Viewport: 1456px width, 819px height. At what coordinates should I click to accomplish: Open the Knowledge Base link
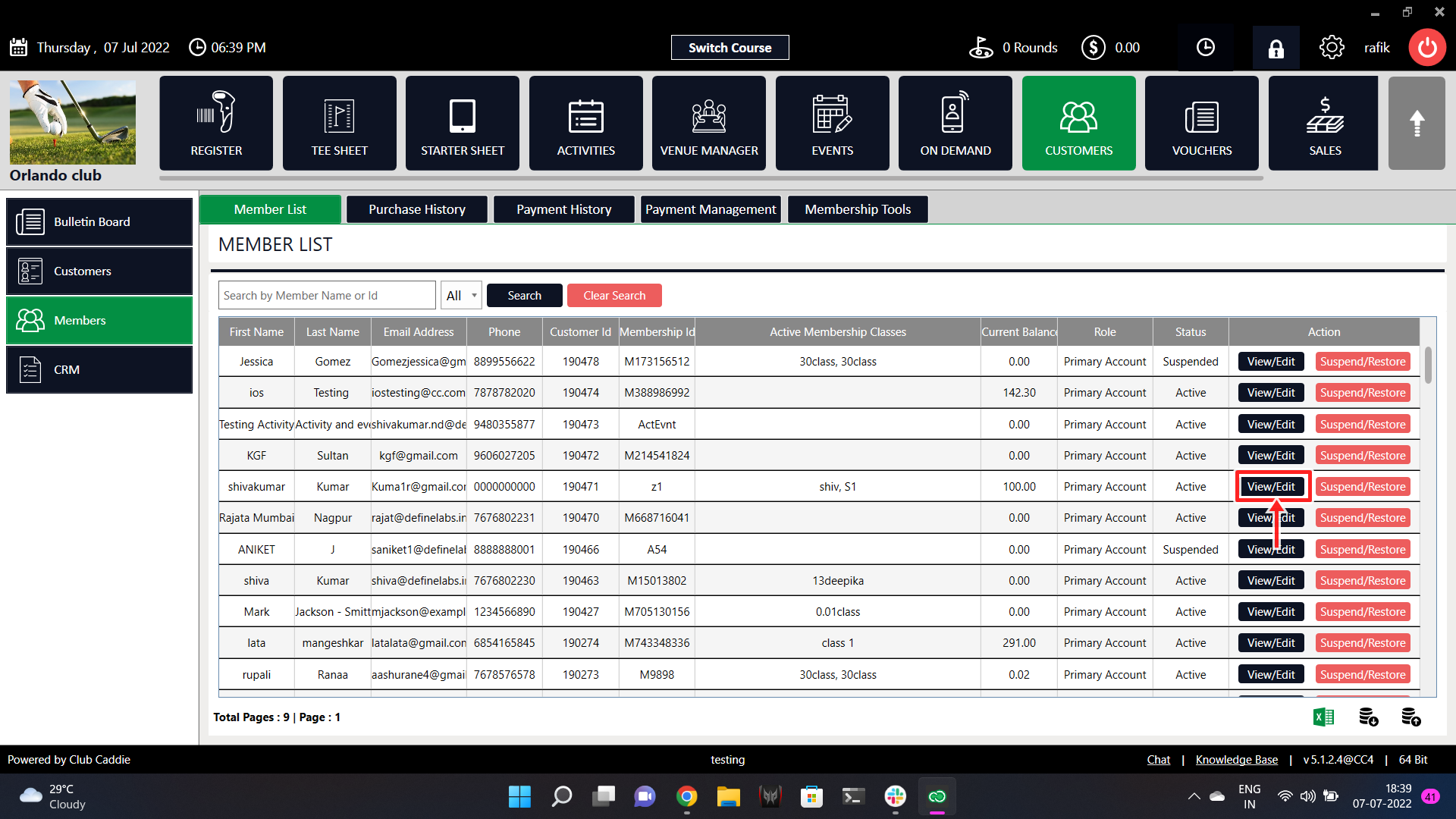pyautogui.click(x=1236, y=760)
